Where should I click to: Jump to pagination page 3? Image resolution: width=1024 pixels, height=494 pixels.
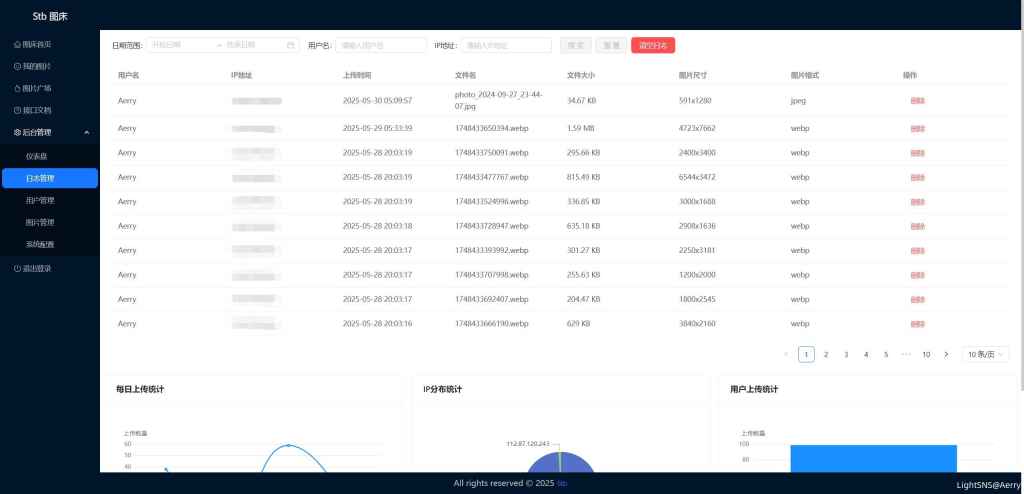pyautogui.click(x=846, y=355)
